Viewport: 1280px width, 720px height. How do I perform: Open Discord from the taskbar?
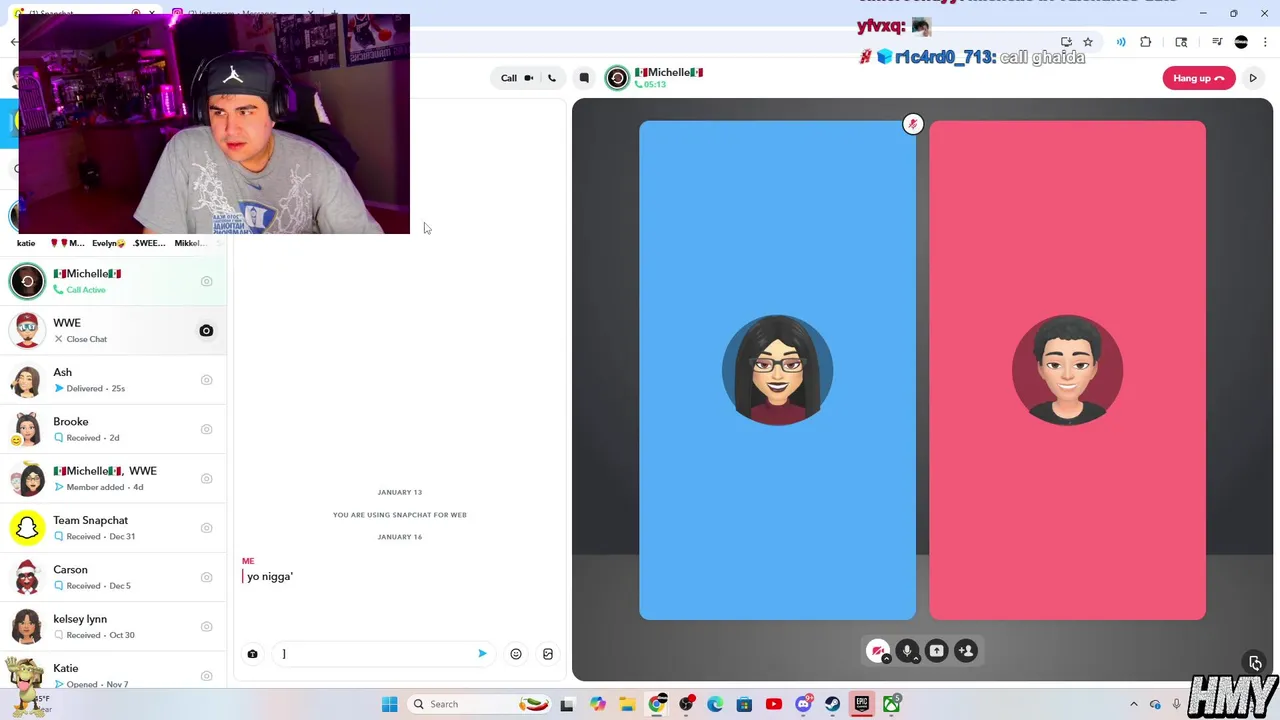point(803,704)
